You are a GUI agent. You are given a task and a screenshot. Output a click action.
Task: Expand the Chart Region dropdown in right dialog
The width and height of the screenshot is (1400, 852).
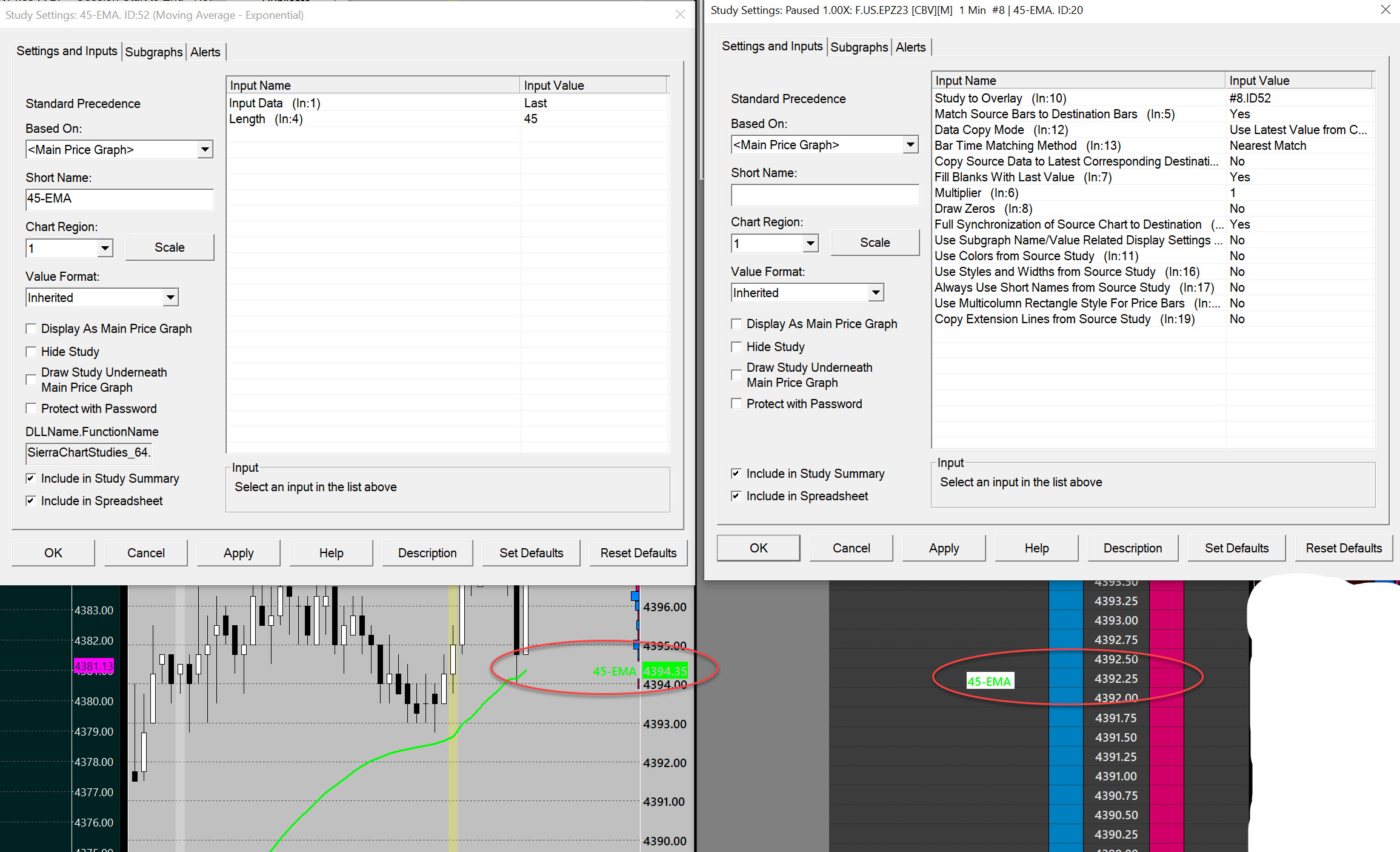tap(810, 243)
